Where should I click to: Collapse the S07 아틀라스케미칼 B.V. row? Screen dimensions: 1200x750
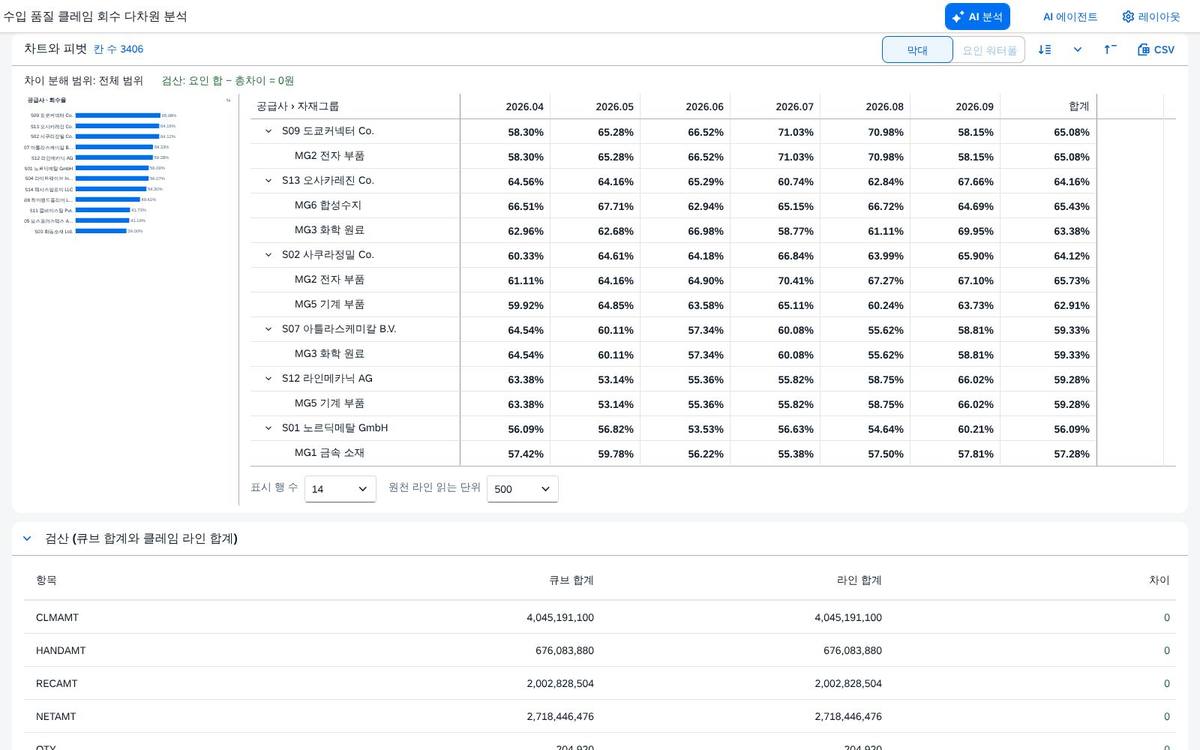pyautogui.click(x=268, y=329)
